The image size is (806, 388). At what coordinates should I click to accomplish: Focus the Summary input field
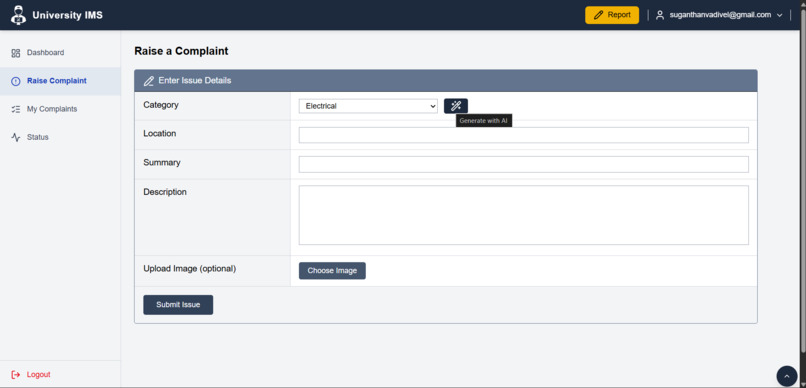click(x=523, y=164)
